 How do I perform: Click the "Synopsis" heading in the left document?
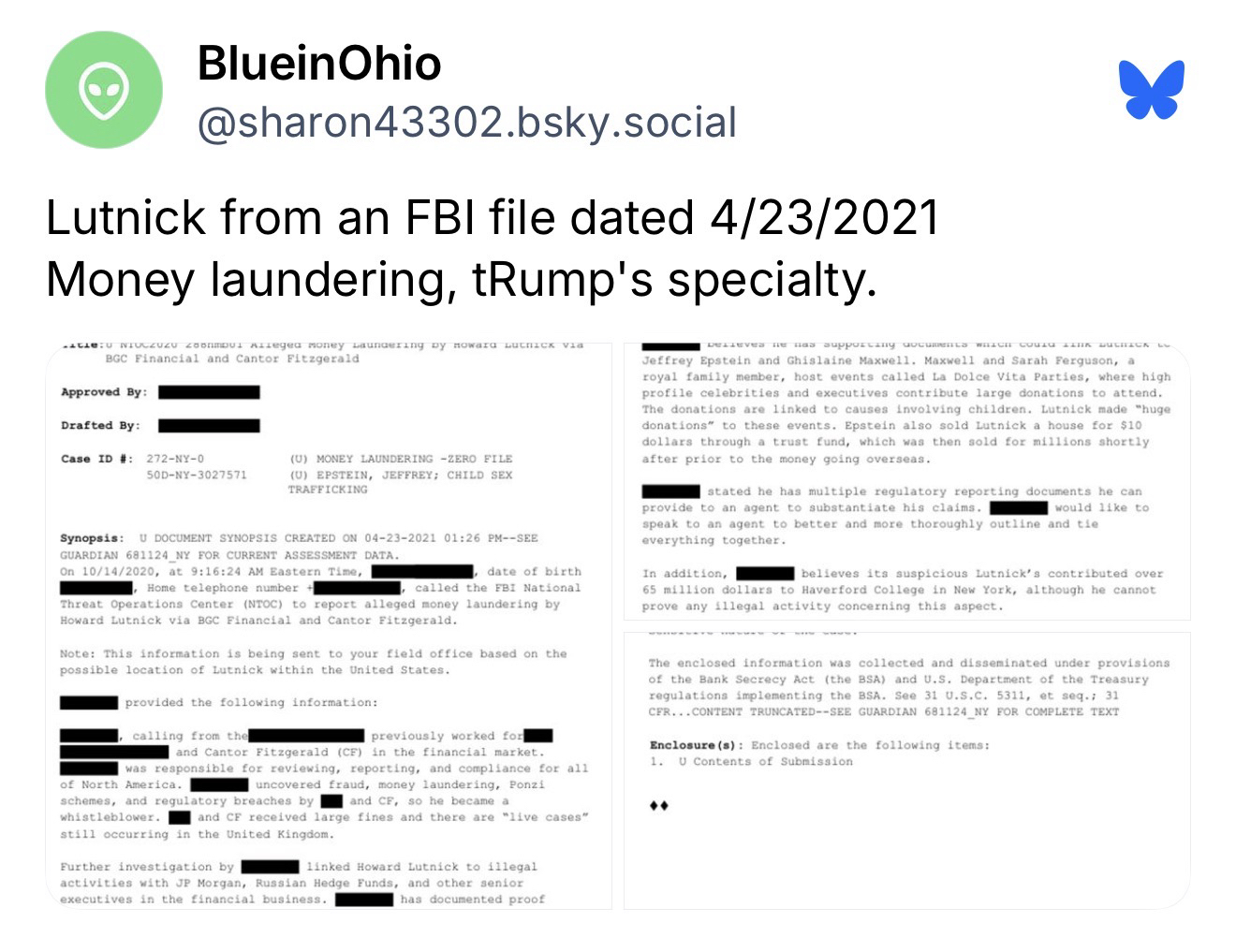(x=92, y=538)
